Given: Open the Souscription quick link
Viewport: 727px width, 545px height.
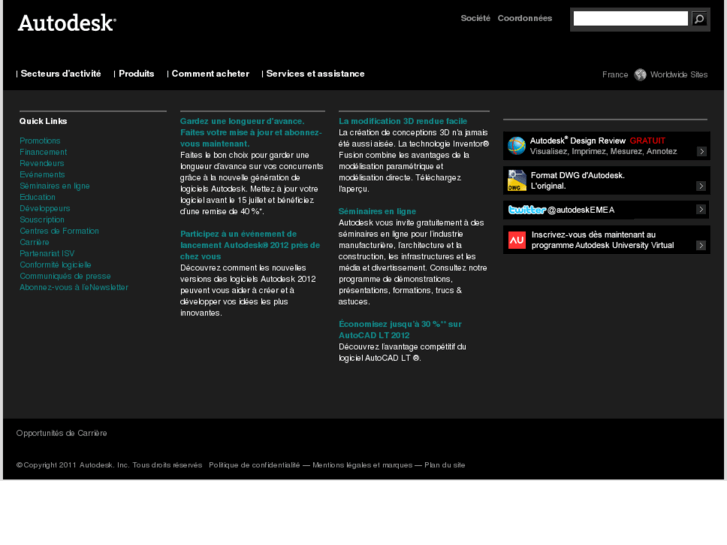Looking at the screenshot, I should click(42, 219).
